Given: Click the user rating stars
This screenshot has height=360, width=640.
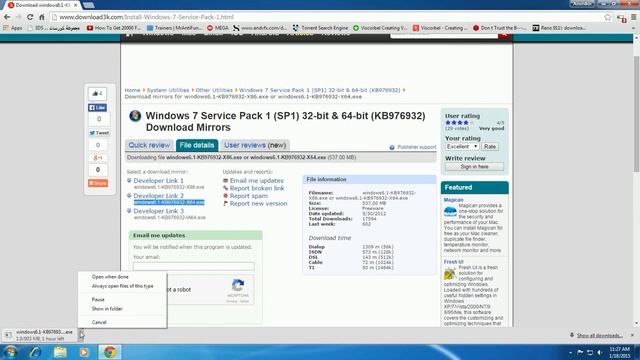Looking at the screenshot, I should tap(459, 122).
